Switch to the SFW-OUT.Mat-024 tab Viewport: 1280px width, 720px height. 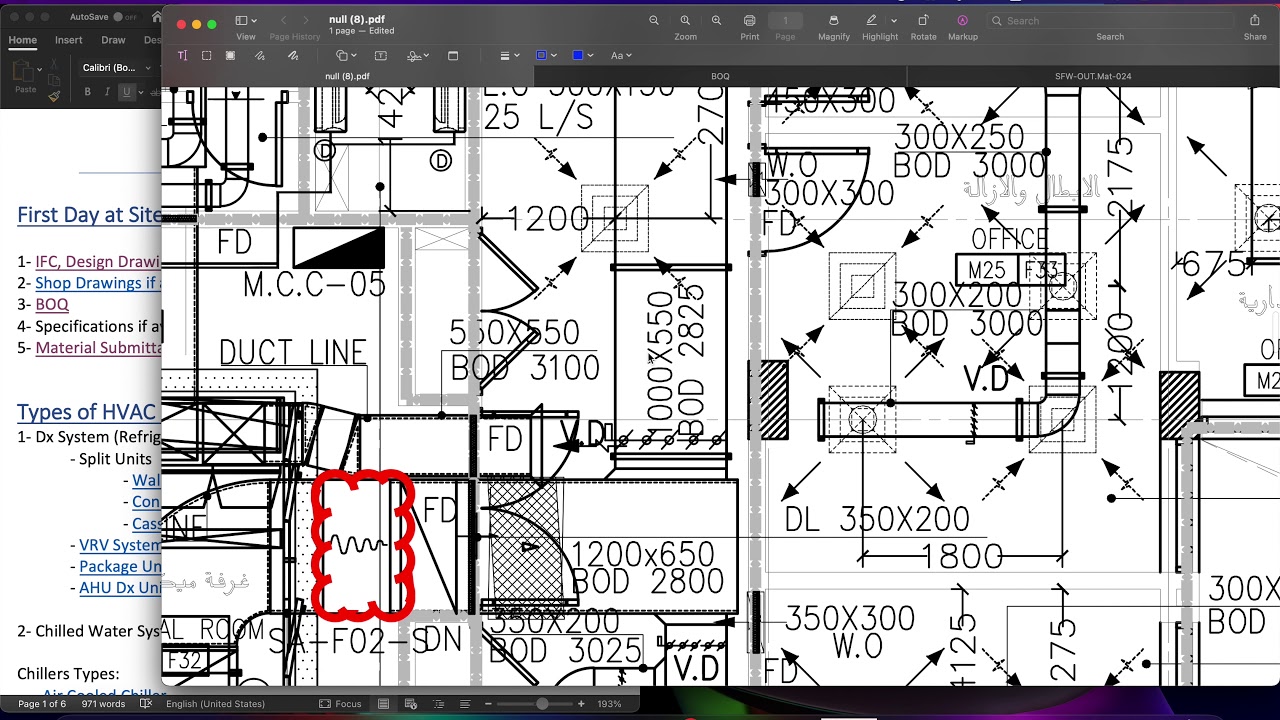(x=1093, y=76)
